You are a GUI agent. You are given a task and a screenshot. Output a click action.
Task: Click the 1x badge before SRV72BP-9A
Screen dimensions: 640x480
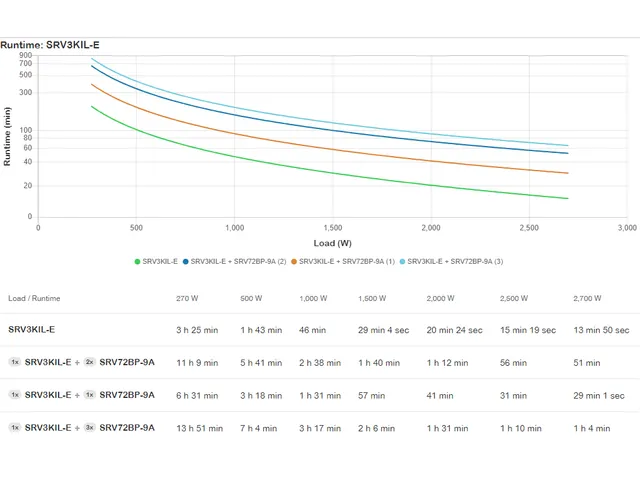coord(89,395)
